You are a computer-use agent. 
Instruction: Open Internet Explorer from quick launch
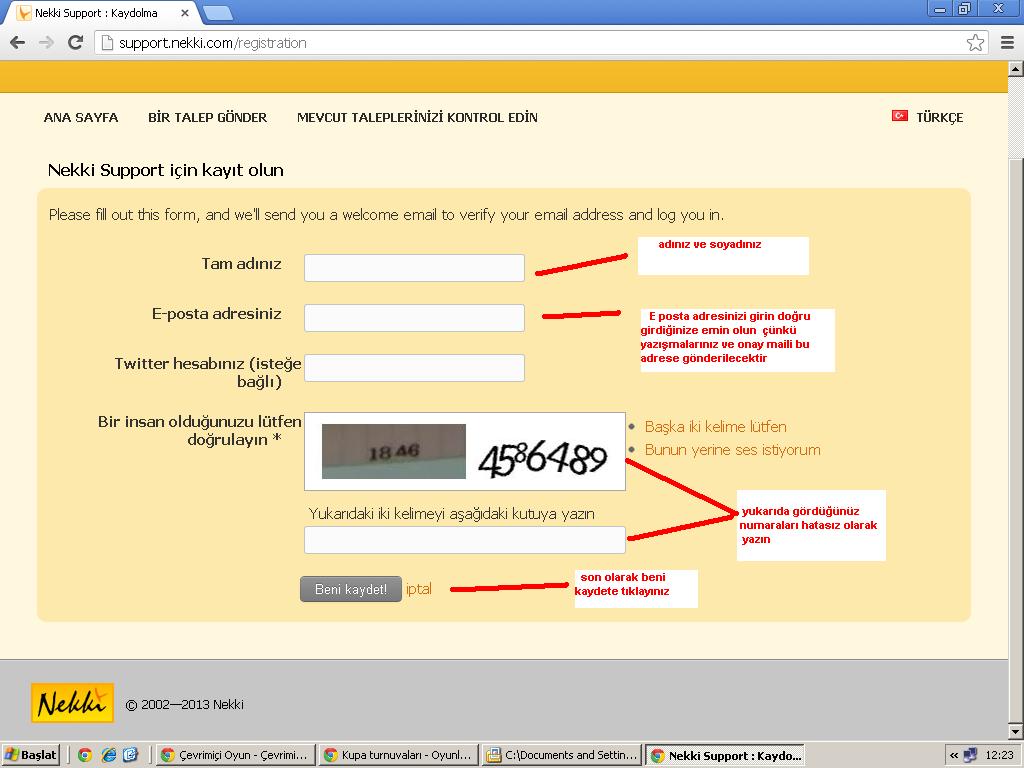click(x=108, y=755)
